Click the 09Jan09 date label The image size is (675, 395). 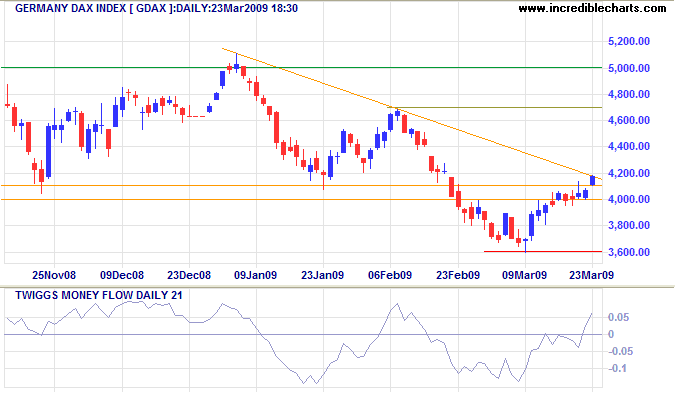pyautogui.click(x=256, y=275)
